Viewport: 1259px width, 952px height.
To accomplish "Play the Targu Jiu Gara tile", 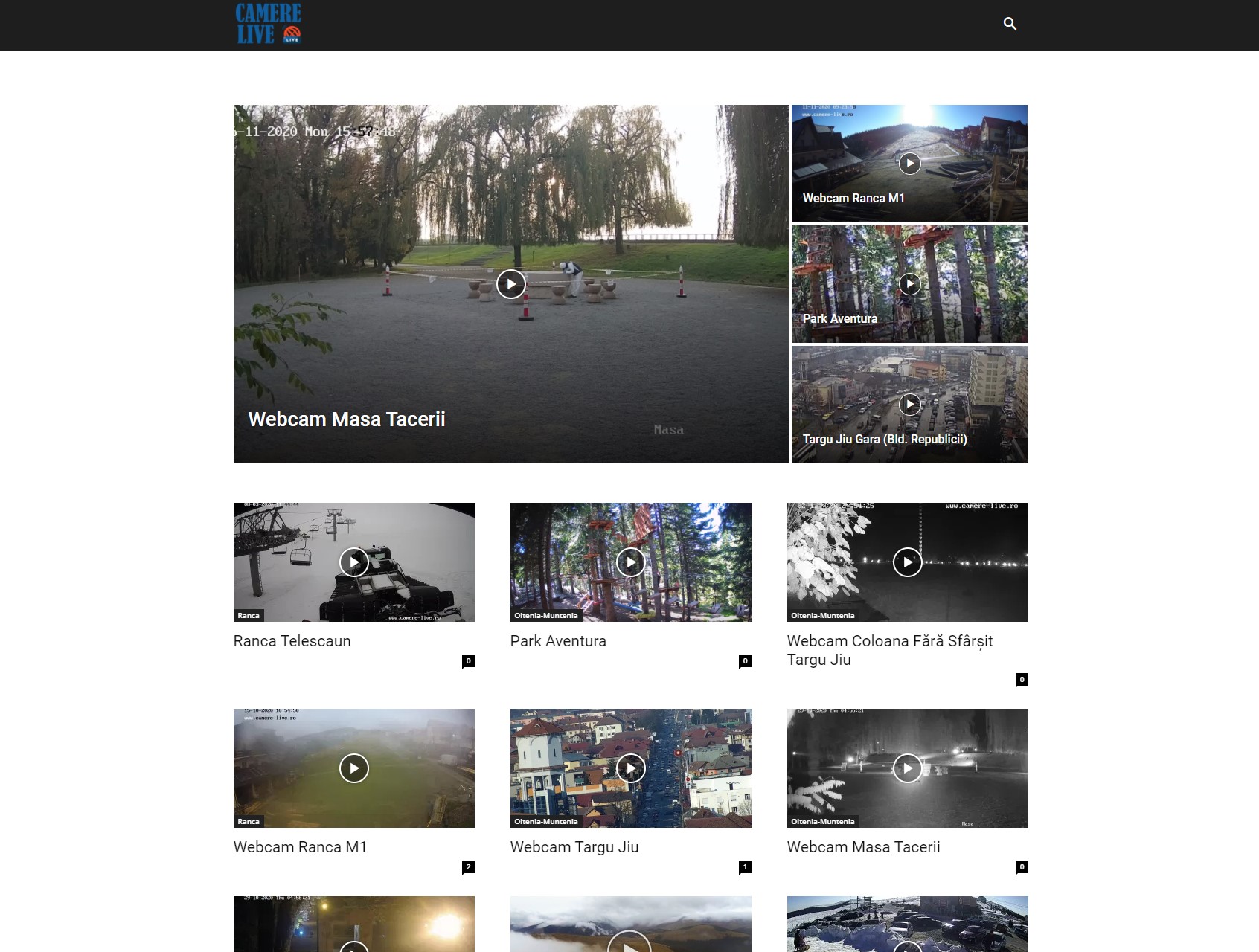I will point(909,405).
